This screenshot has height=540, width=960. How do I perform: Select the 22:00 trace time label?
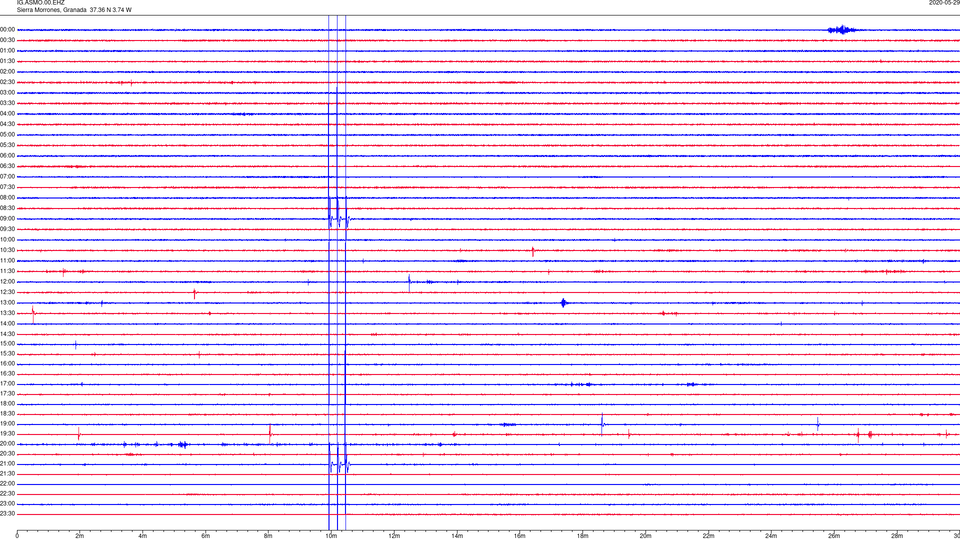[8, 483]
